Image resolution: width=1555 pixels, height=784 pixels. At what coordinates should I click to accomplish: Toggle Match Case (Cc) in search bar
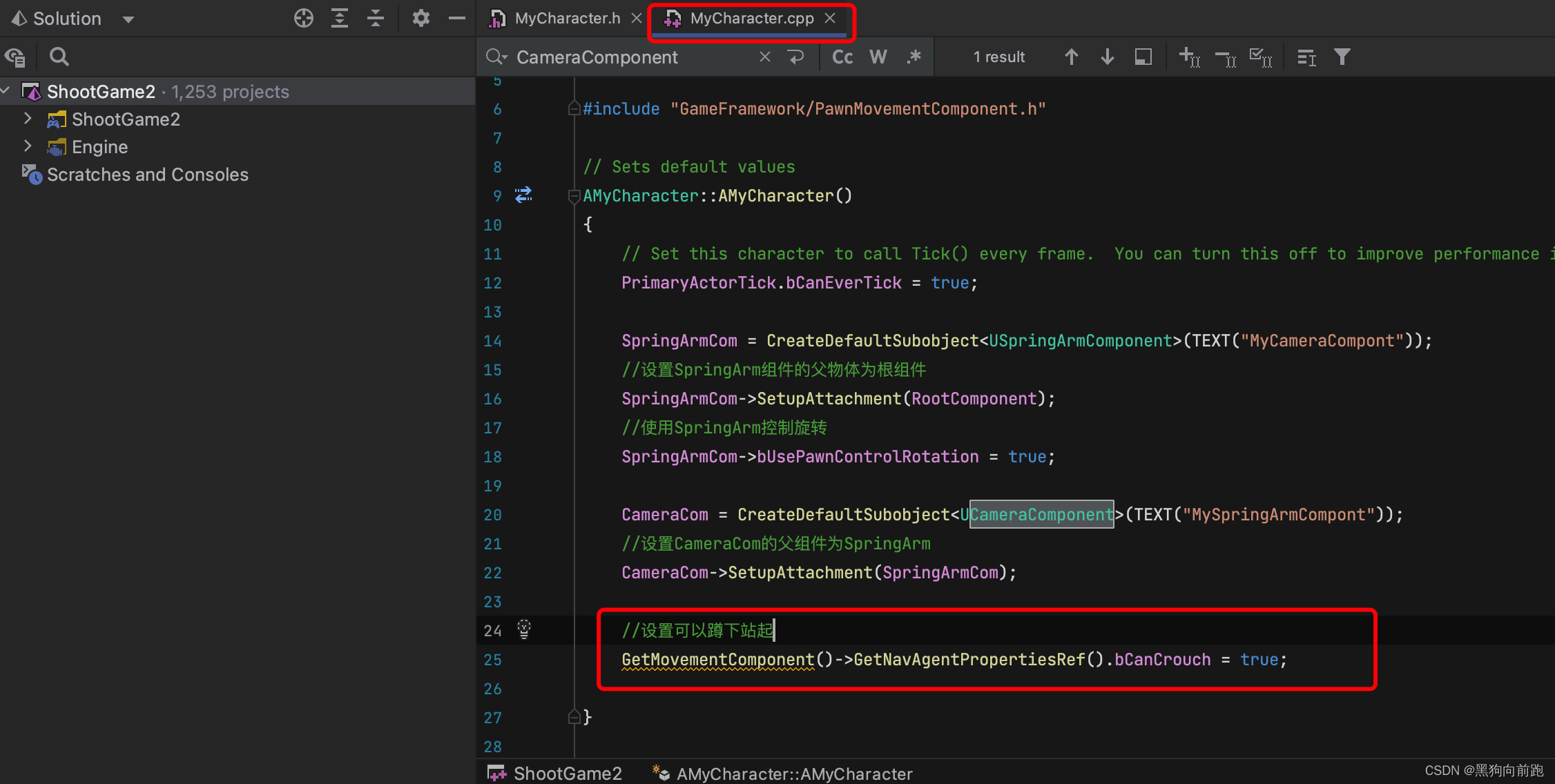(842, 57)
